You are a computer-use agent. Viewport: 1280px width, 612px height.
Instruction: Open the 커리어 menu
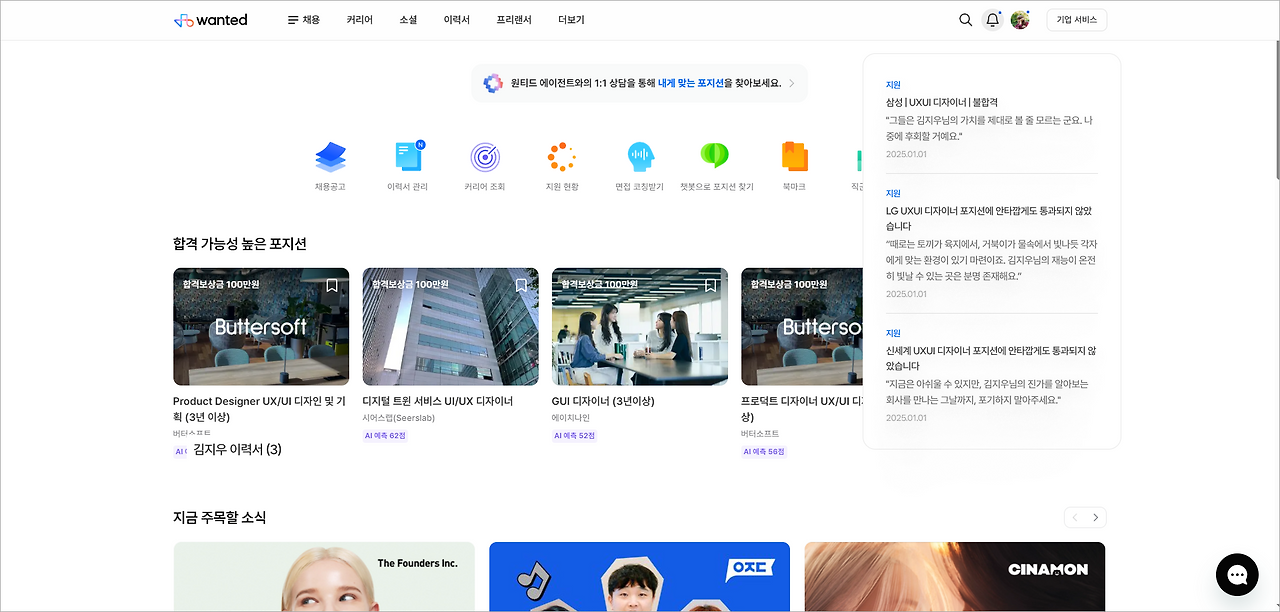[360, 20]
